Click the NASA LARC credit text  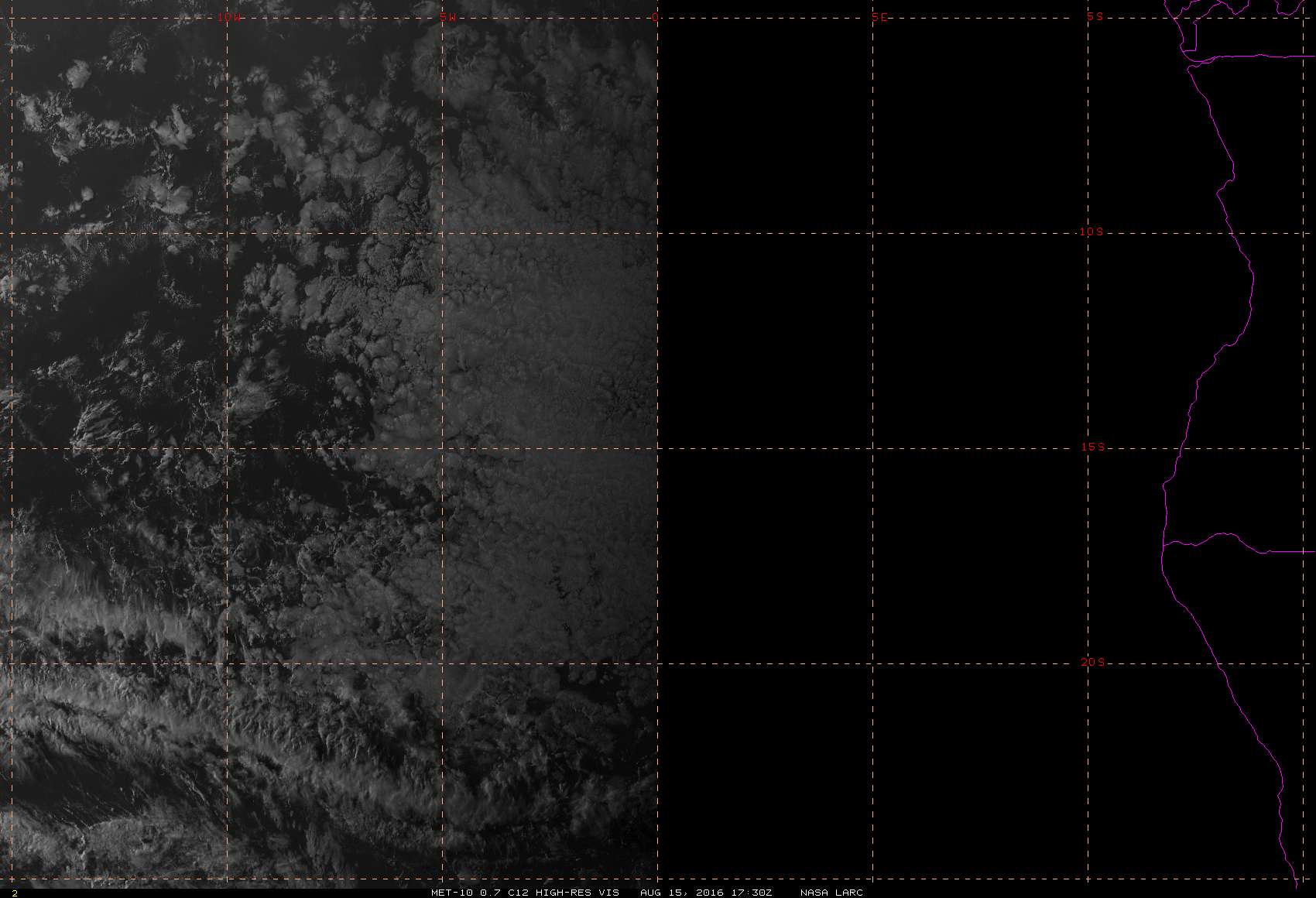(831, 892)
